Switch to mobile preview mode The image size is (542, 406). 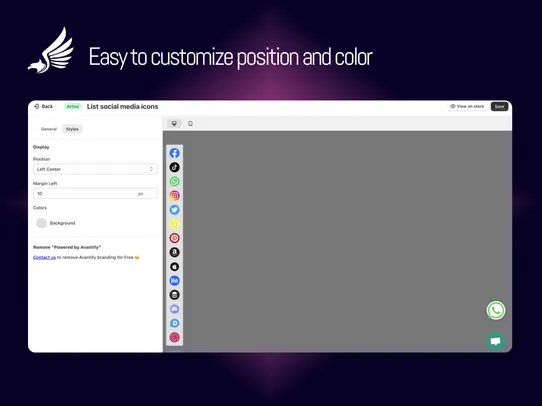pyautogui.click(x=190, y=123)
